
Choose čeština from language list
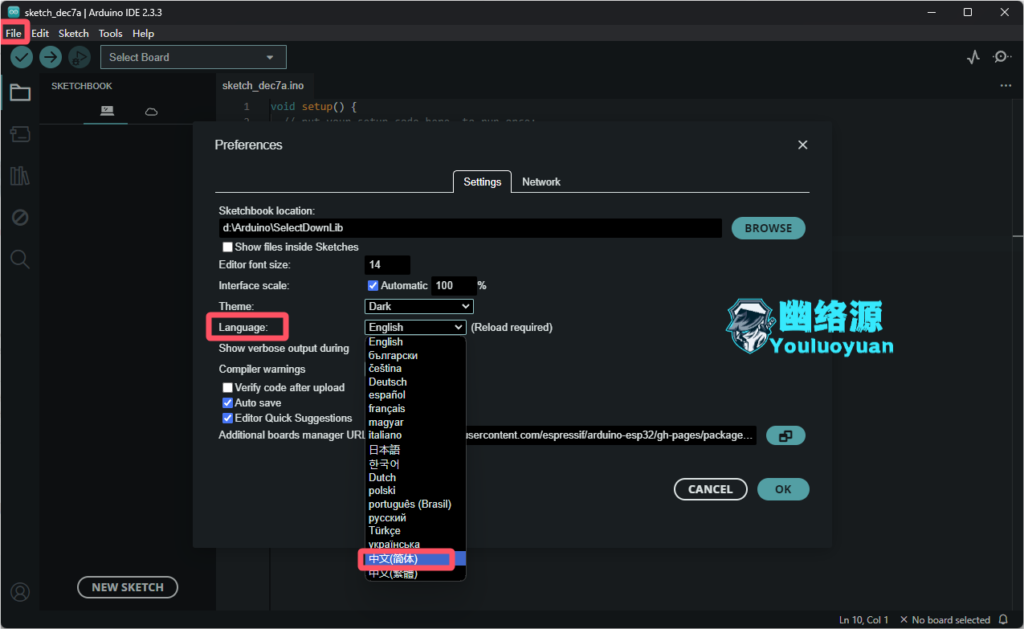415,368
